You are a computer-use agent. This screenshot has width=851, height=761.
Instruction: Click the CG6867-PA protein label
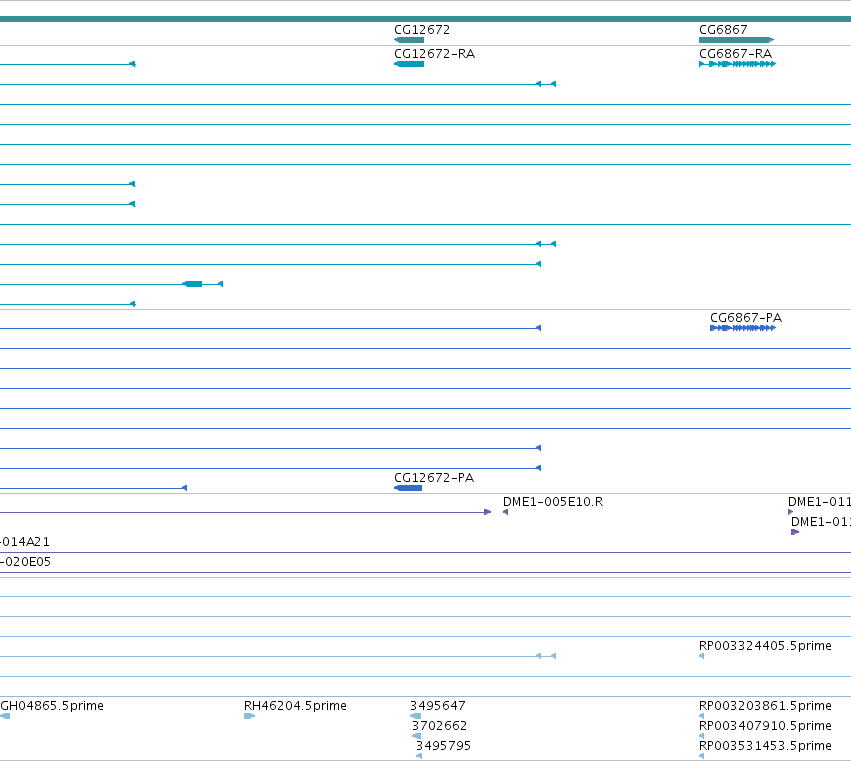point(746,318)
